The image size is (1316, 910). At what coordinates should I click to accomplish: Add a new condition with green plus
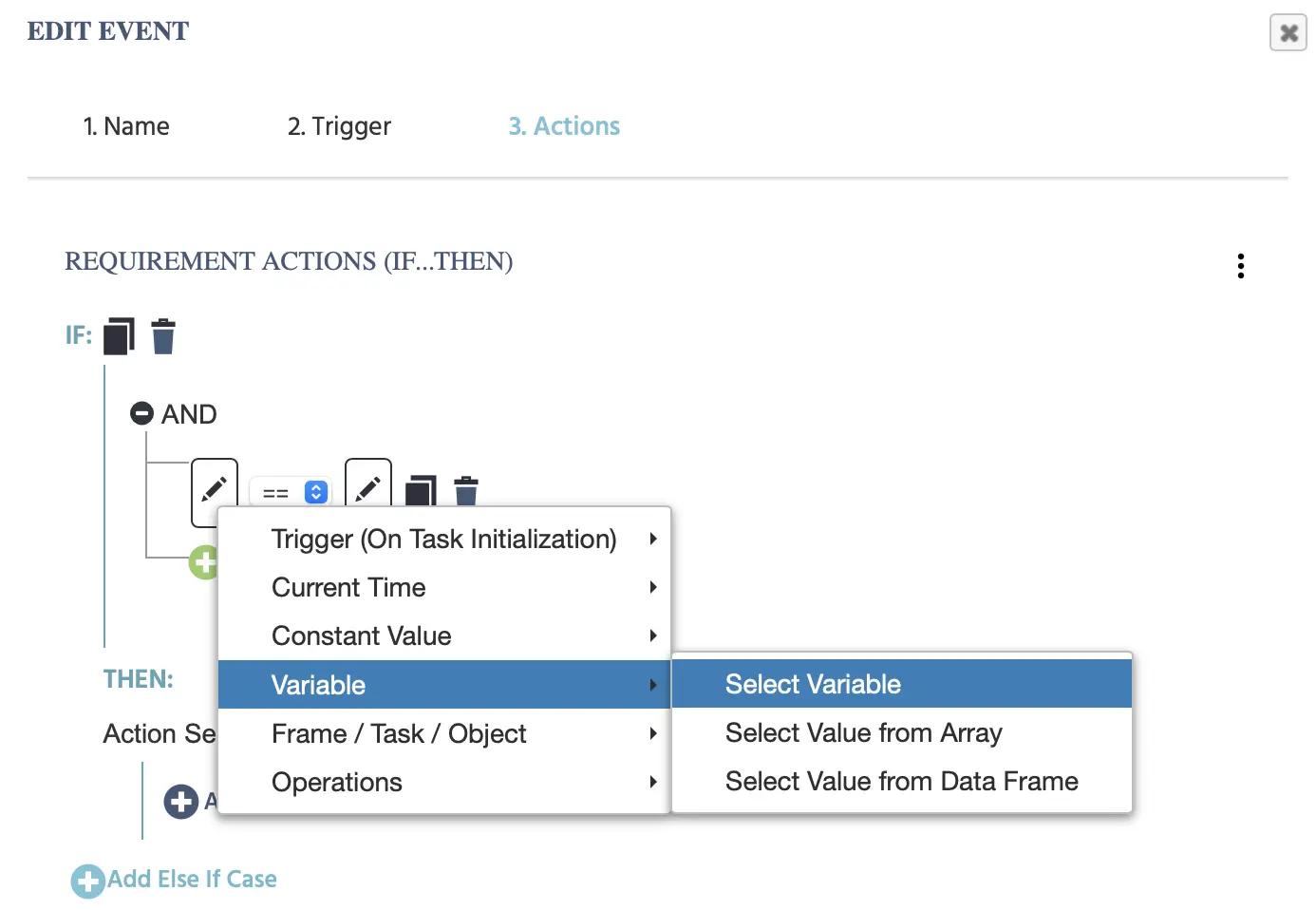pyautogui.click(x=204, y=562)
